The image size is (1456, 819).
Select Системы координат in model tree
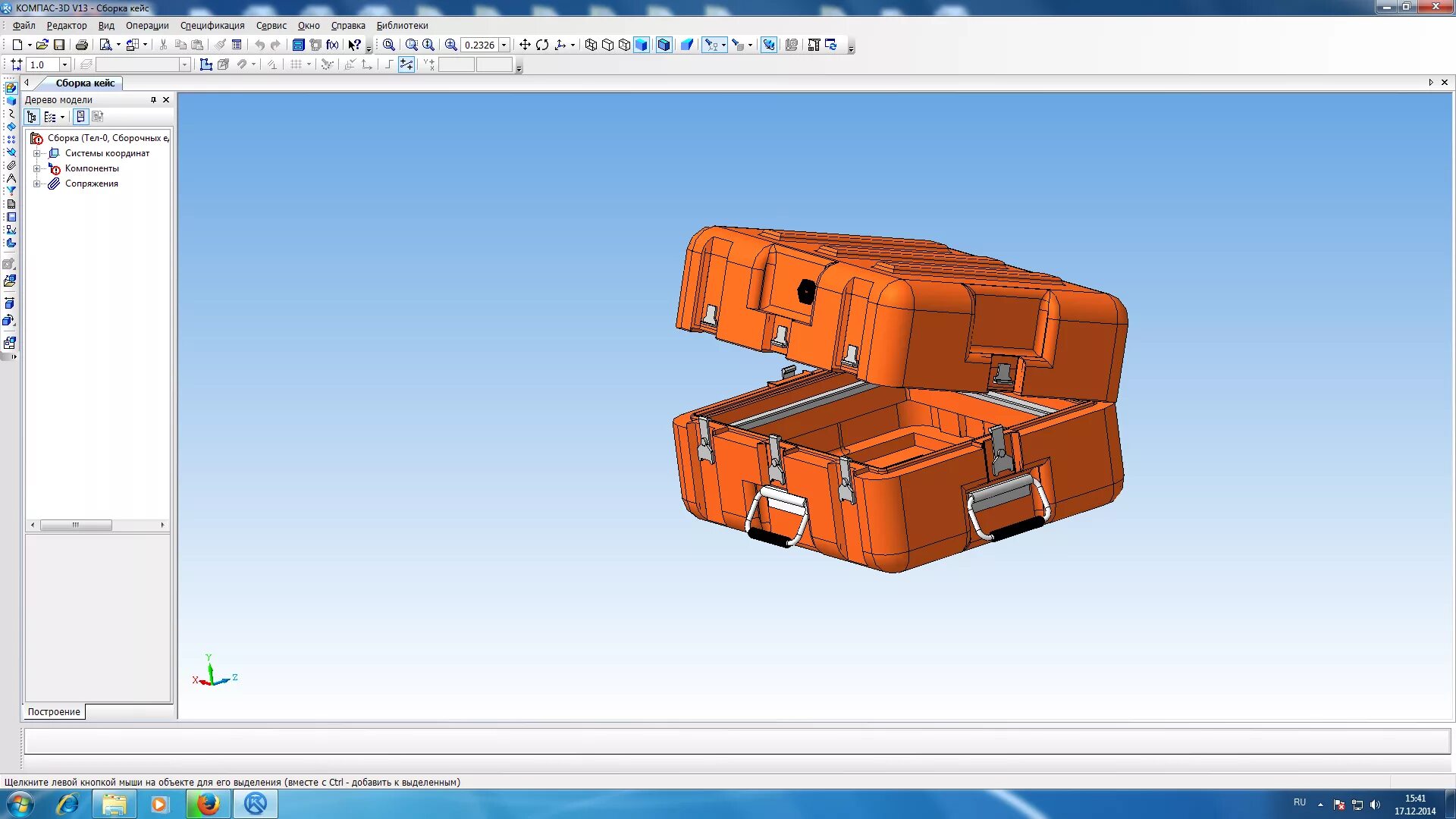(x=107, y=153)
